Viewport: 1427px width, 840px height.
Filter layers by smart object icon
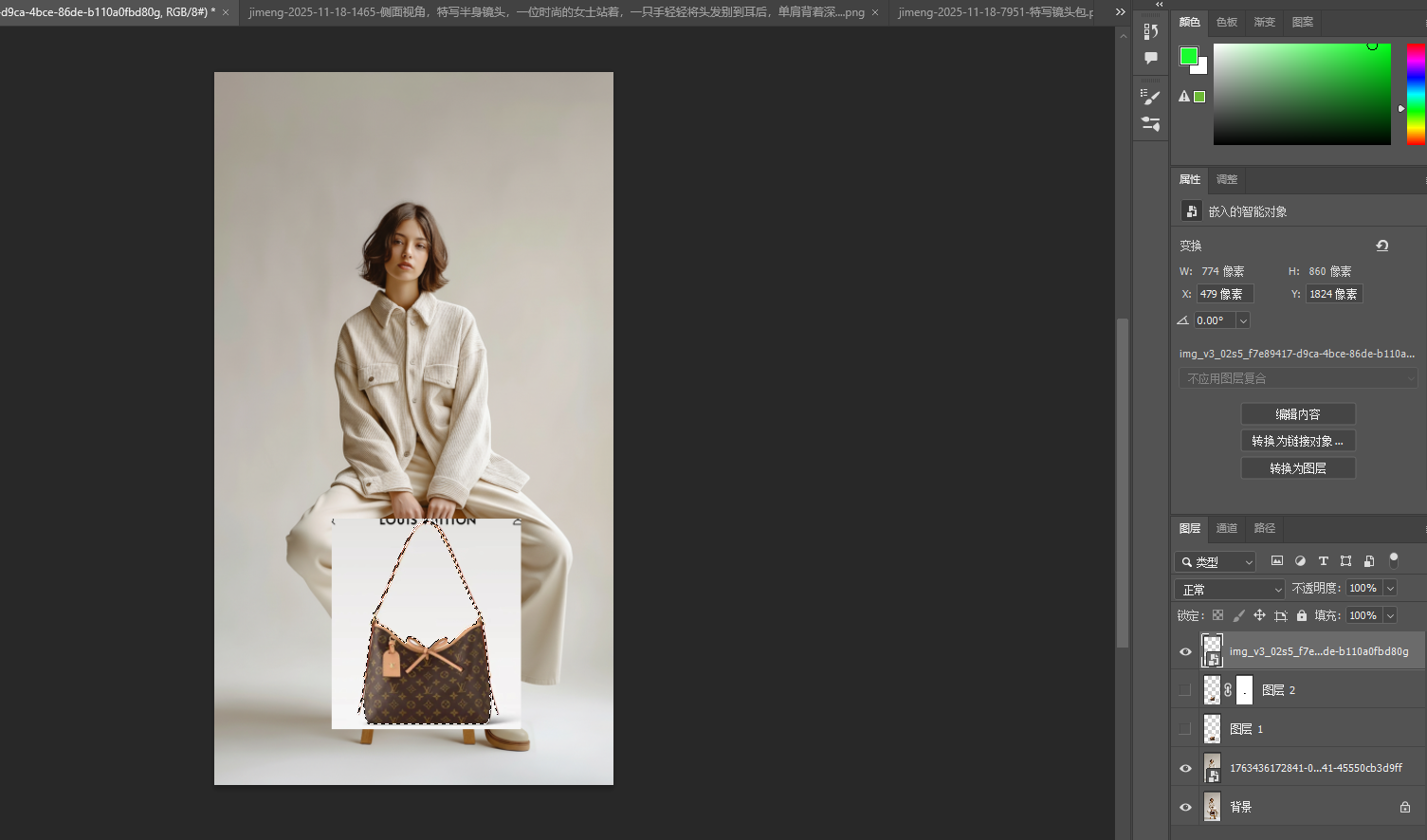1368,561
